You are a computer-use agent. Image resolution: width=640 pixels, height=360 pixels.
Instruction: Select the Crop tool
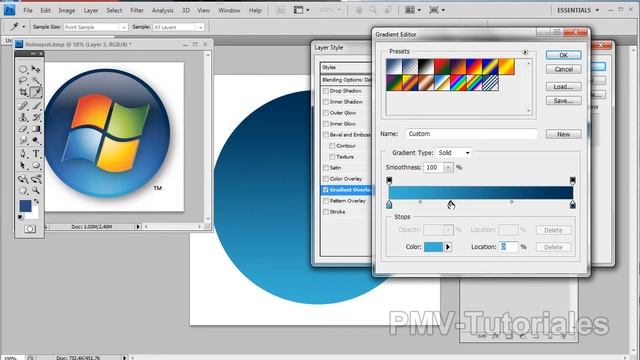click(23, 93)
